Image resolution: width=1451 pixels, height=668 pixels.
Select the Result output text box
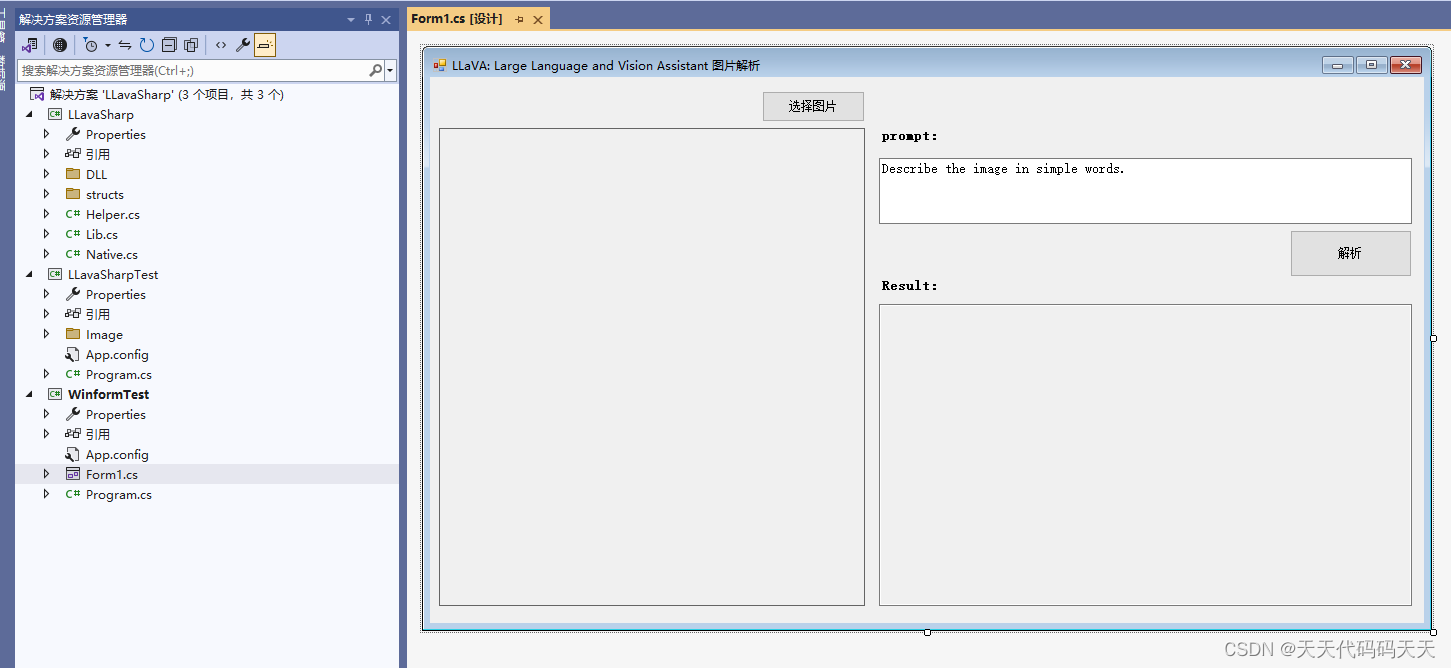pos(1145,455)
